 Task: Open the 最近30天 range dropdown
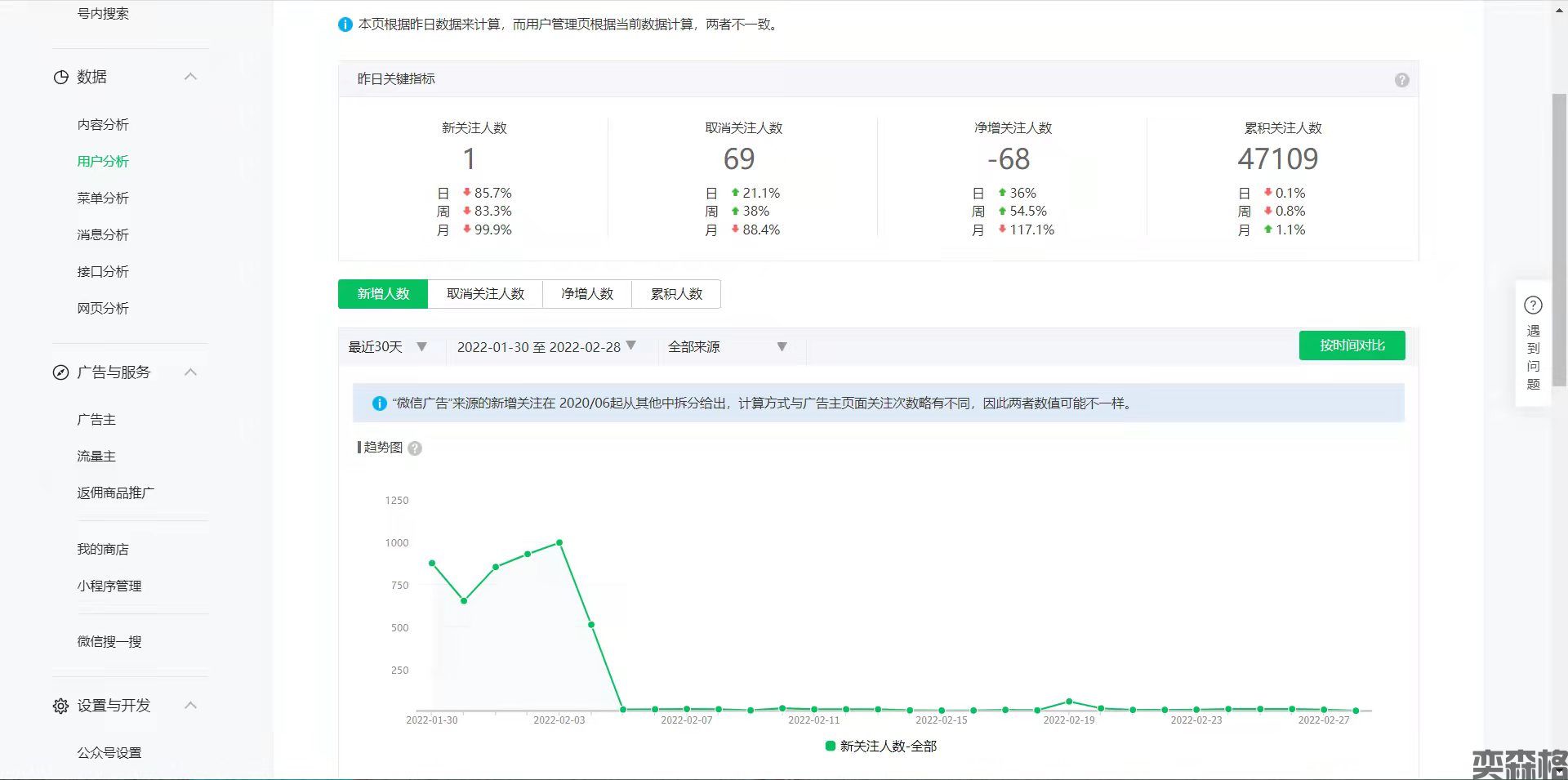(x=387, y=347)
